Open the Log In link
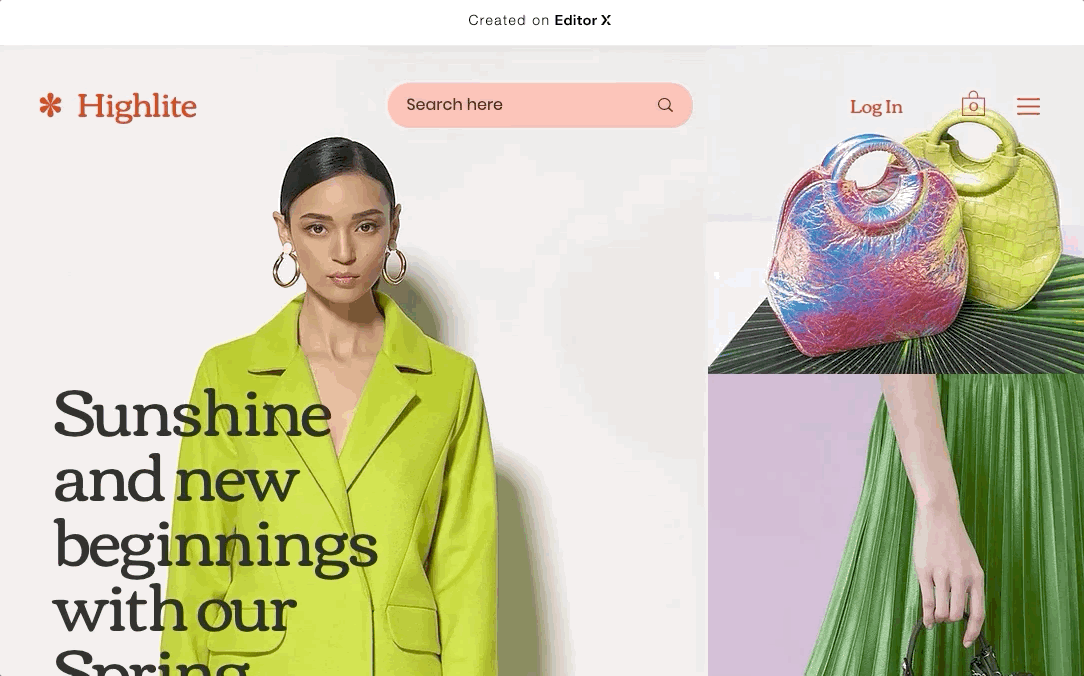The height and width of the screenshot is (676, 1084). coord(876,106)
